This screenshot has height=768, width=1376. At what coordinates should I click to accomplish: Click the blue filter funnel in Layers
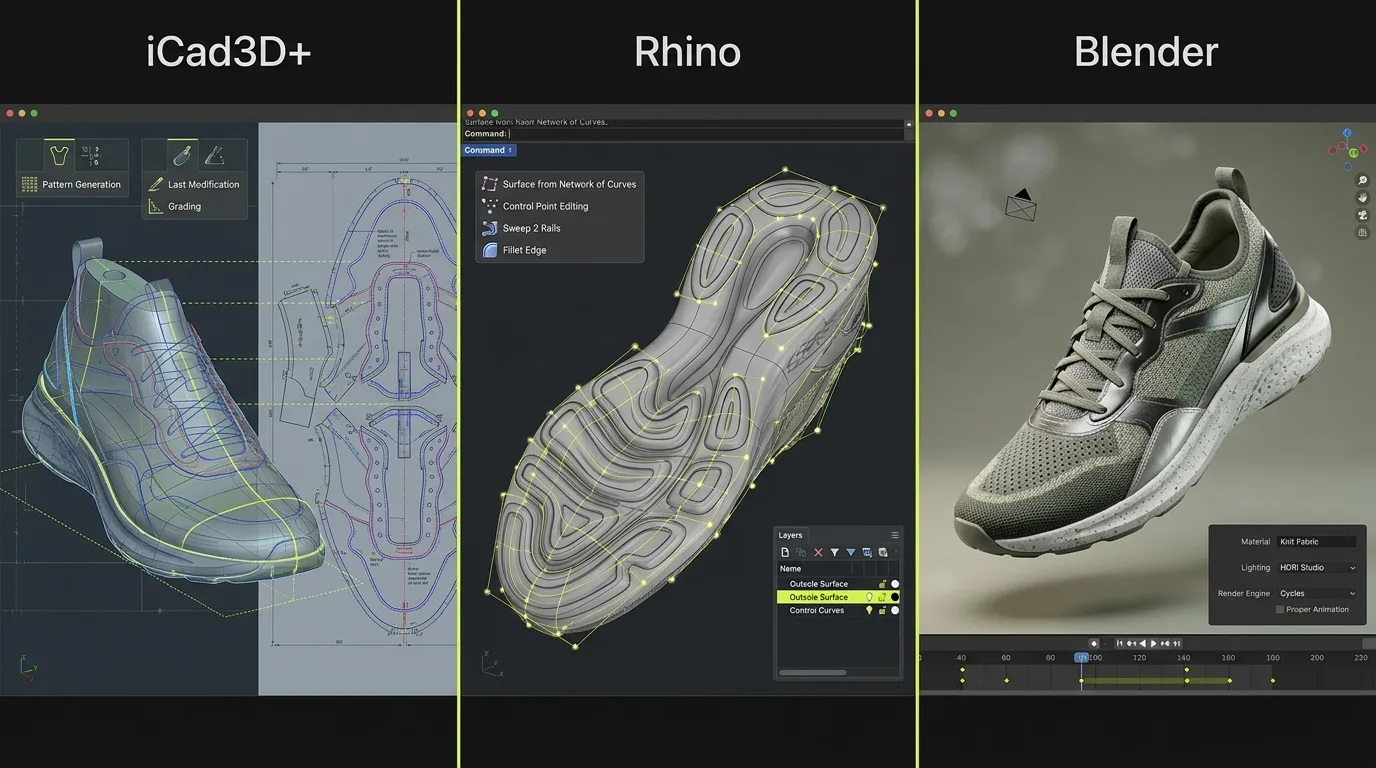(851, 552)
